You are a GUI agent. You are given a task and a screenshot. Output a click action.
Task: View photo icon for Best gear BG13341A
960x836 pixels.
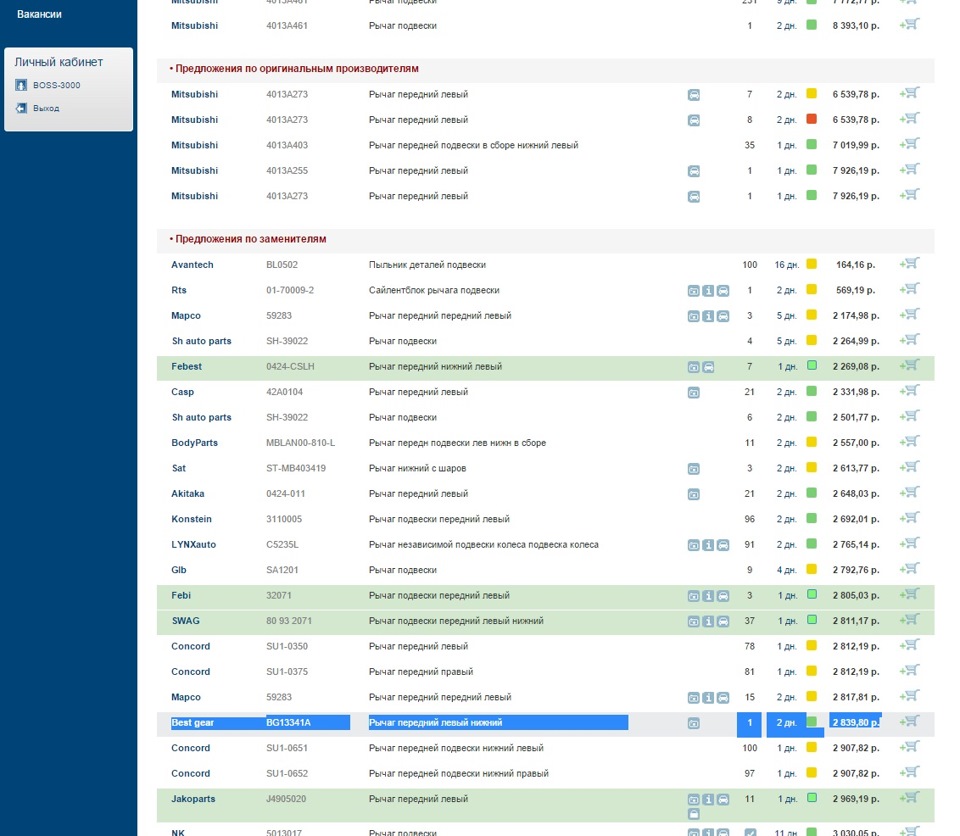(x=694, y=723)
